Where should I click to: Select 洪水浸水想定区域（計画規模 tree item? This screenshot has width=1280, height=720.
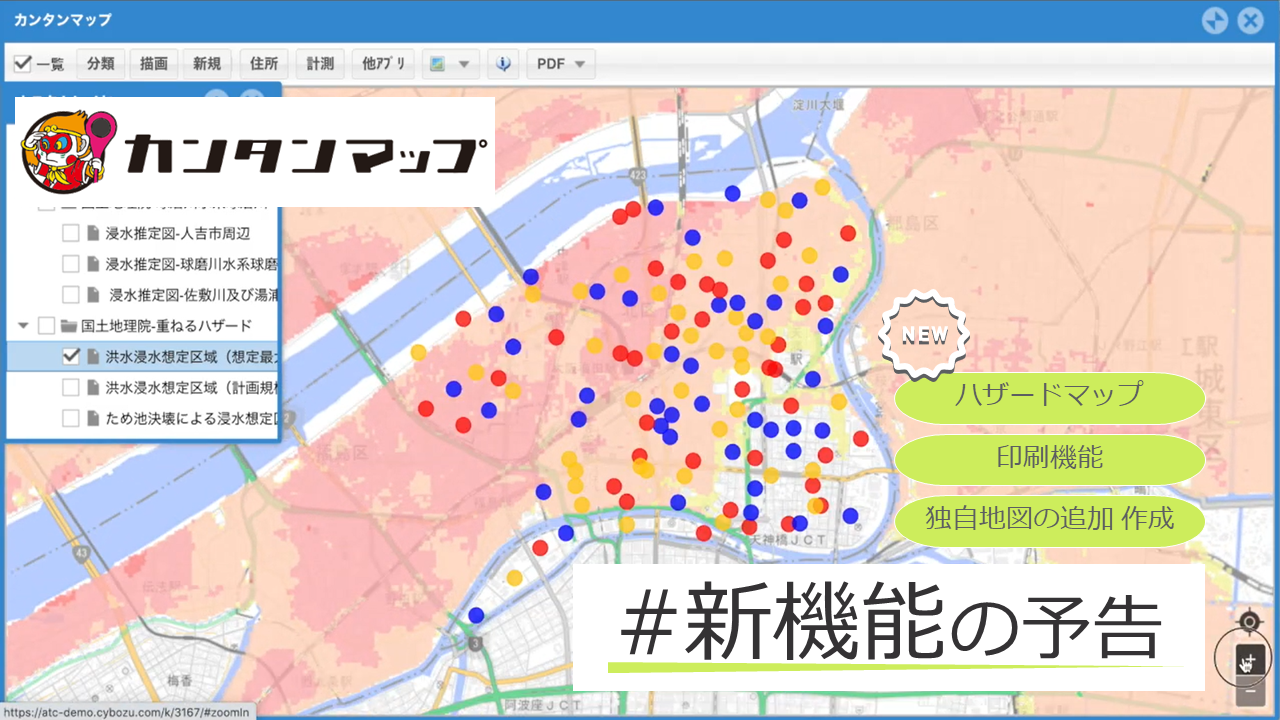[x=190, y=387]
